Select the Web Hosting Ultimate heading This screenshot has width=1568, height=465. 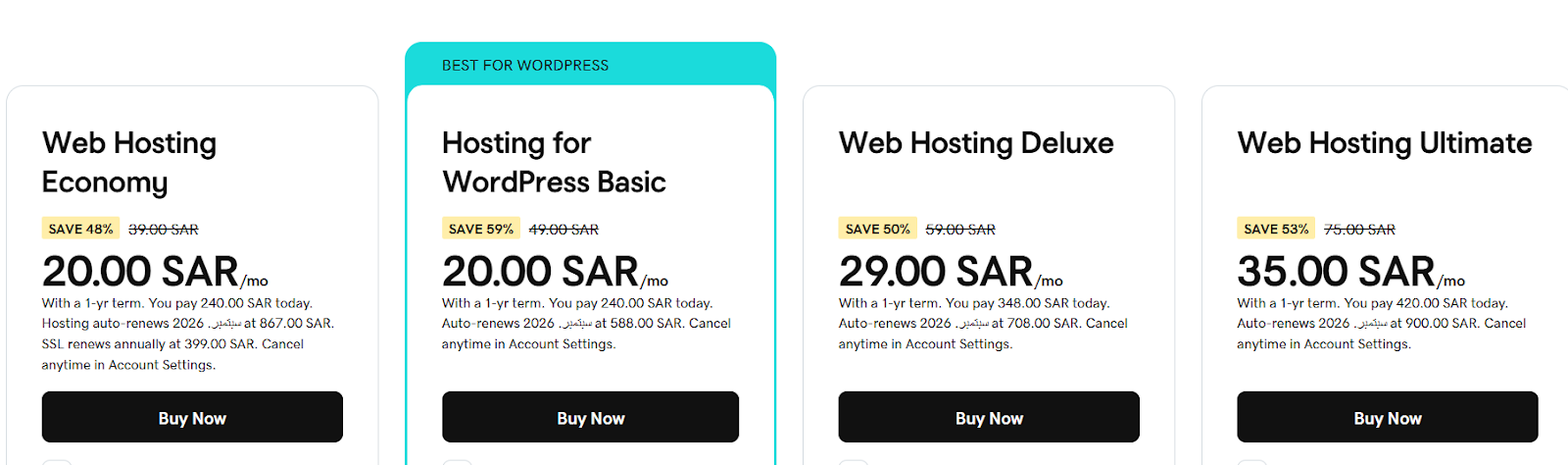(1384, 143)
